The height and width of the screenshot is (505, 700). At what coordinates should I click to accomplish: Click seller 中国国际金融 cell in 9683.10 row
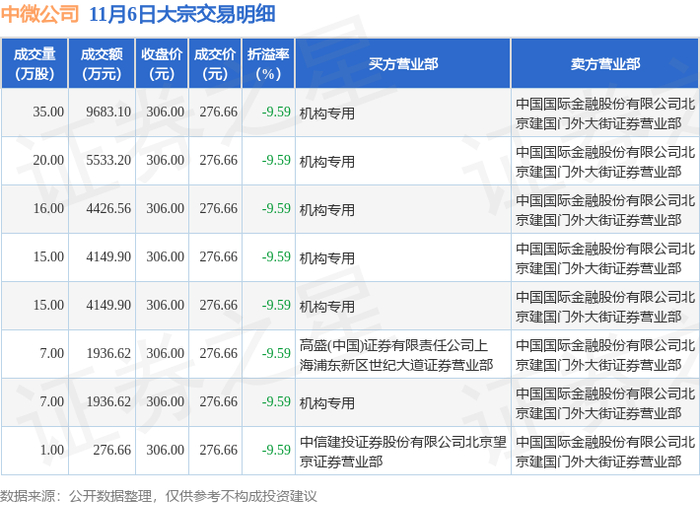coord(605,113)
